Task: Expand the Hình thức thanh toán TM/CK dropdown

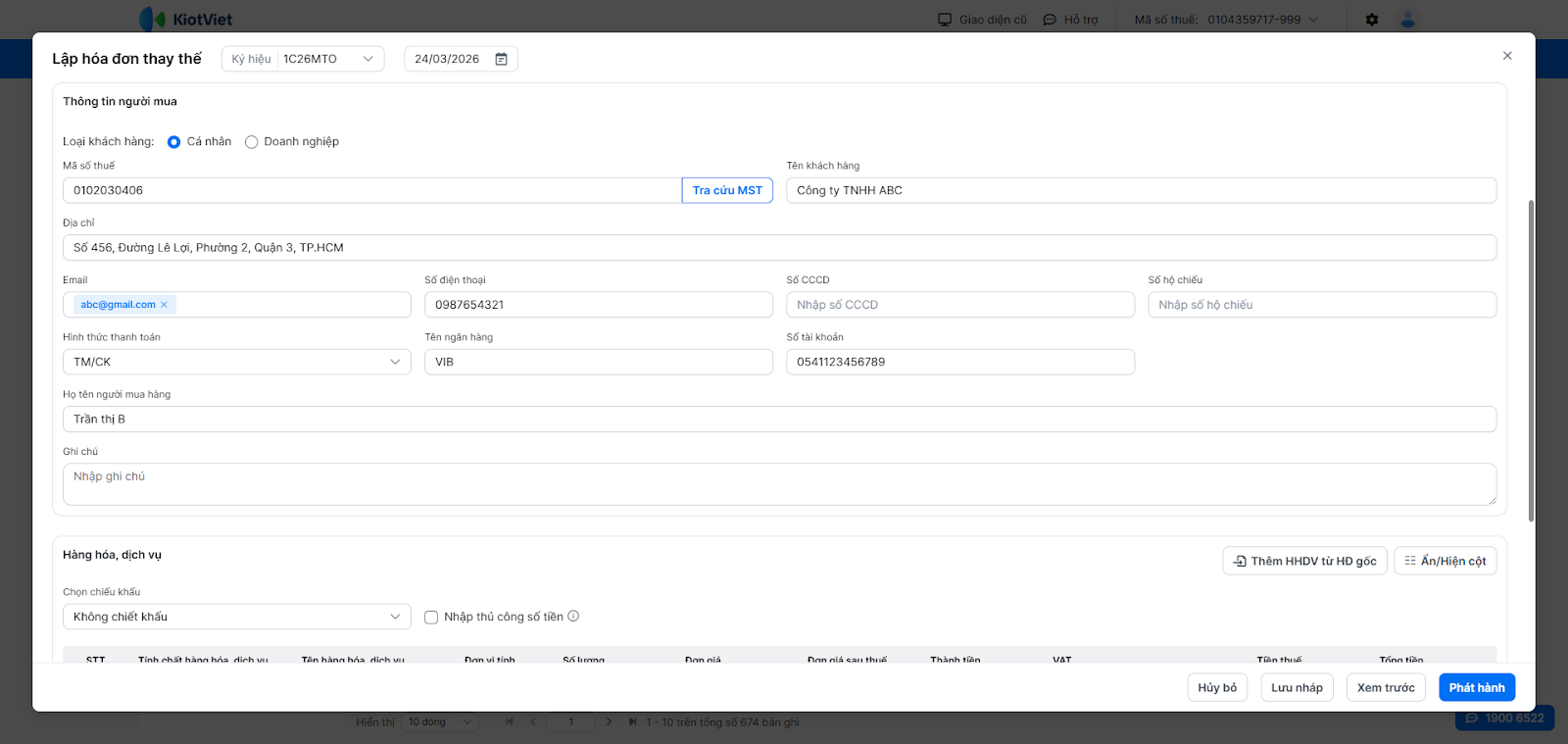Action: [x=236, y=362]
